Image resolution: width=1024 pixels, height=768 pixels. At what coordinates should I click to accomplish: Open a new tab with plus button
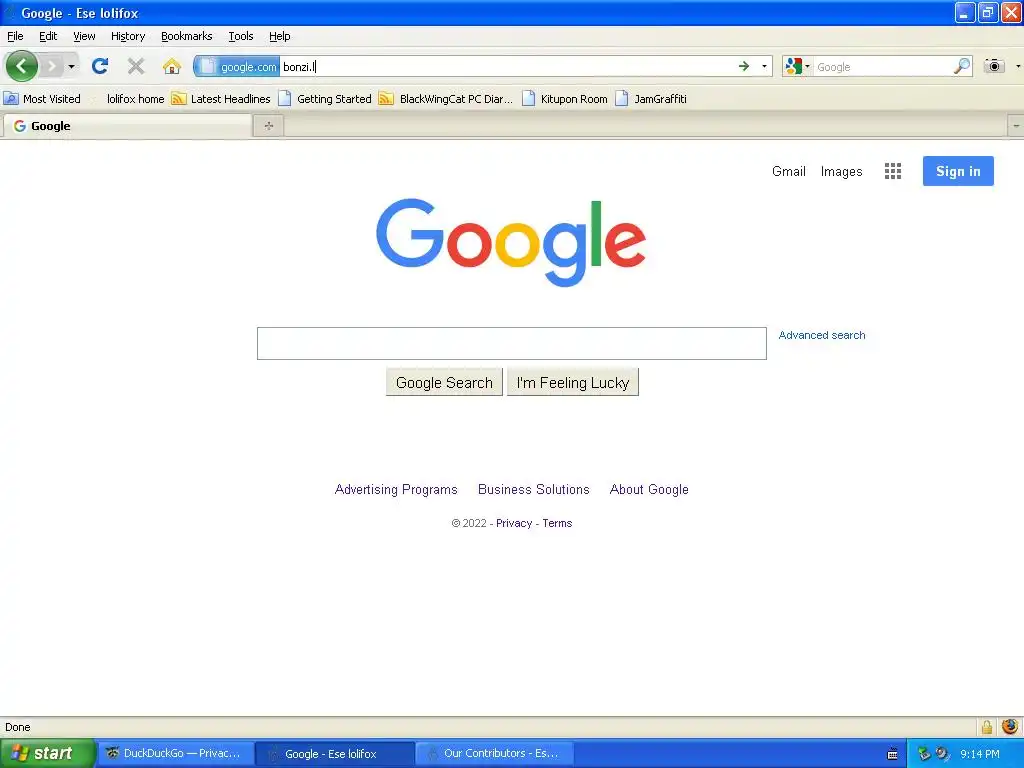pyautogui.click(x=268, y=126)
